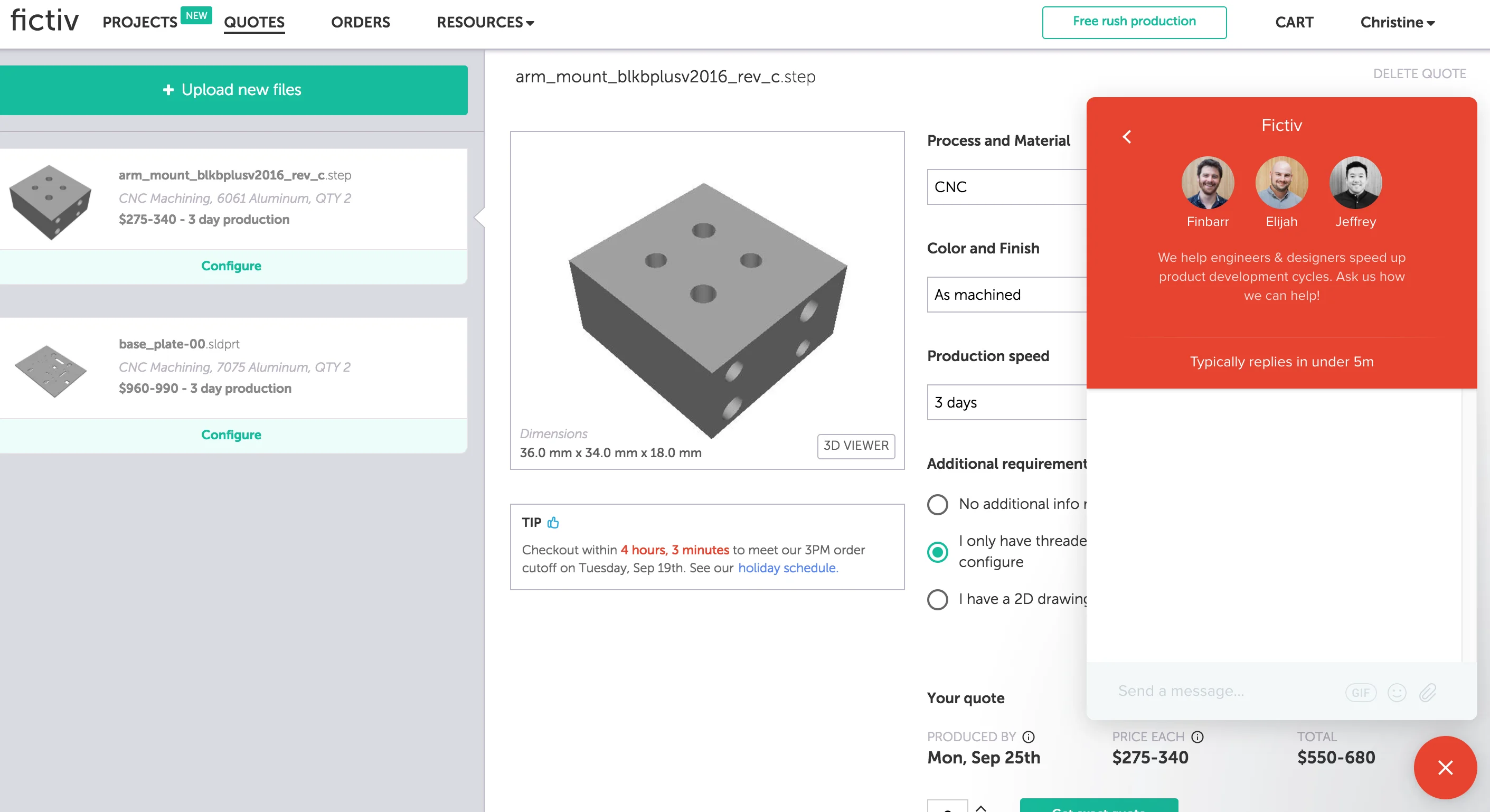Click Configure for arm_mount part
Image resolution: width=1490 pixels, height=812 pixels.
click(231, 266)
